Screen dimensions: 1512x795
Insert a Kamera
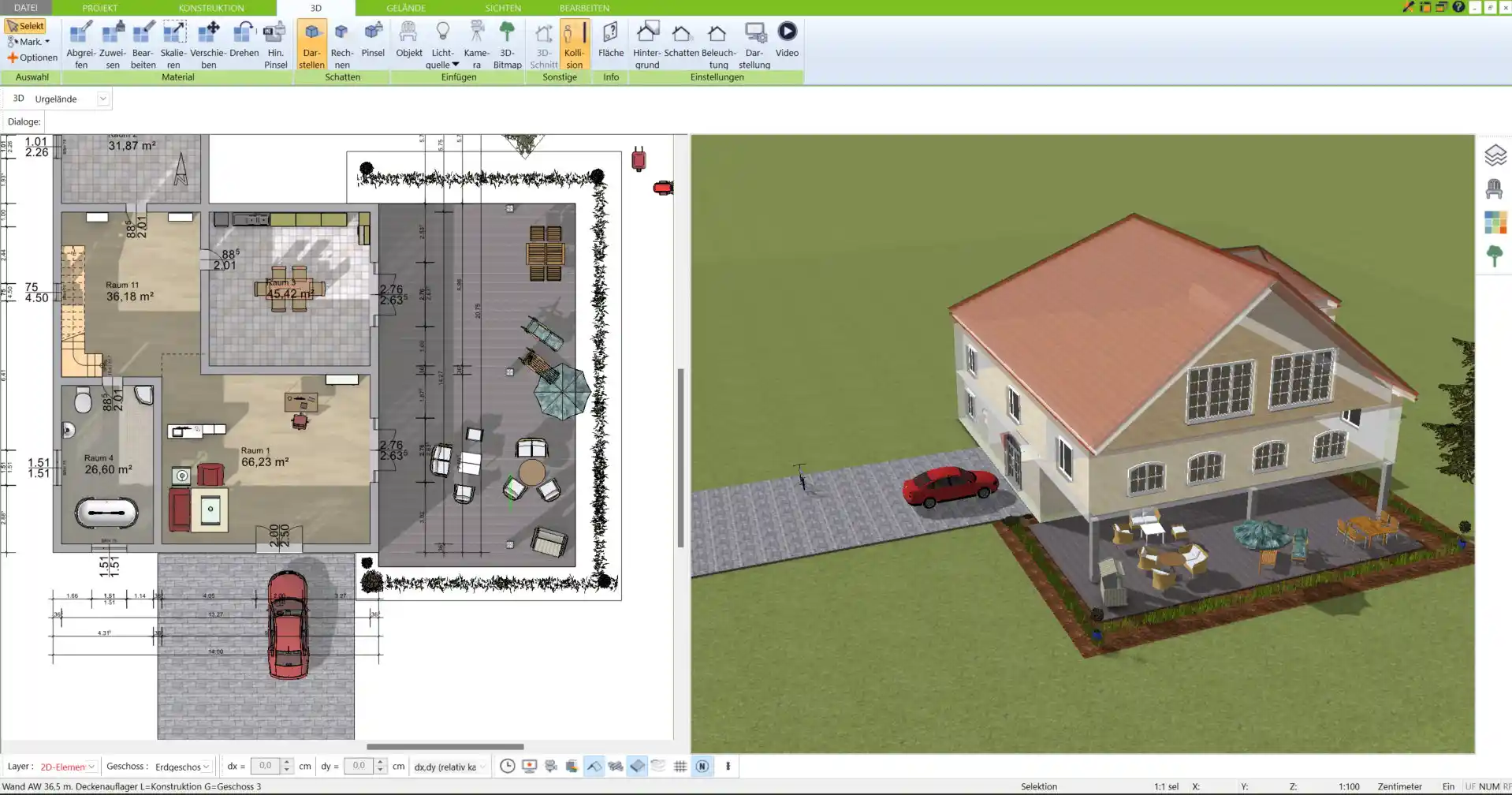pyautogui.click(x=476, y=45)
